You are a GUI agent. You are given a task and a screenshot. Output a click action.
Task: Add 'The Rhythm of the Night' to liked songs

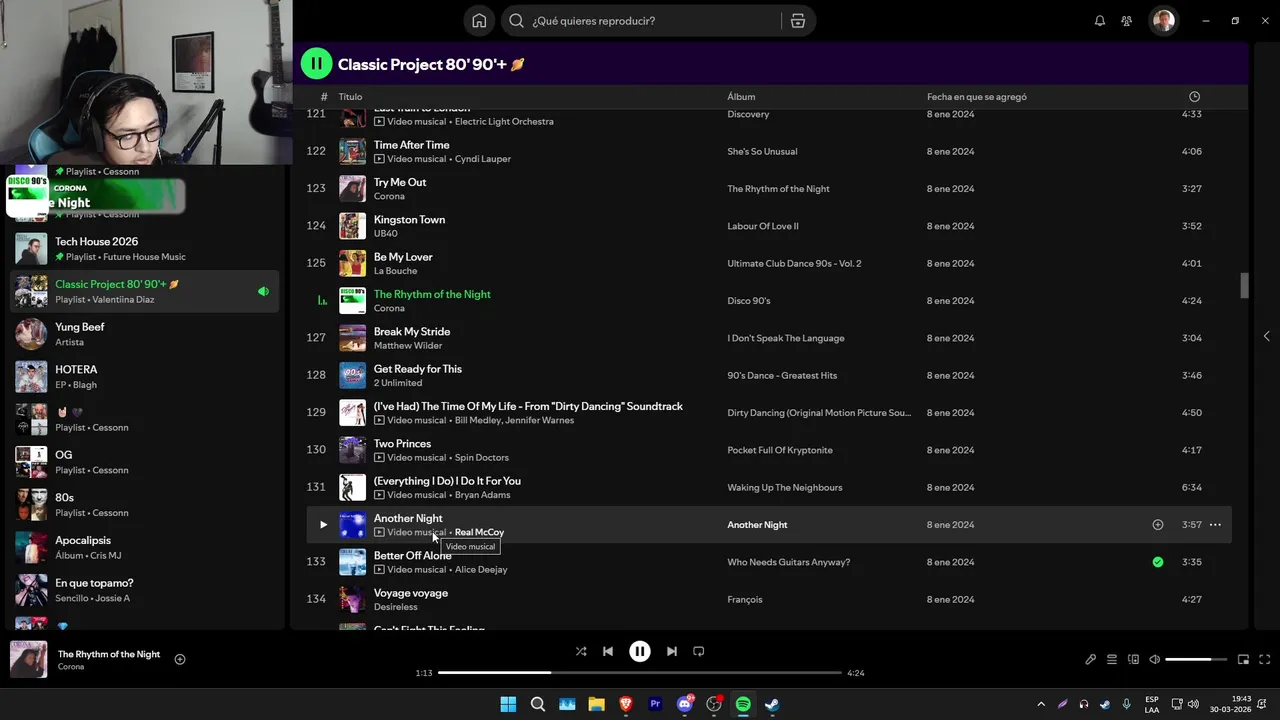coord(180,659)
